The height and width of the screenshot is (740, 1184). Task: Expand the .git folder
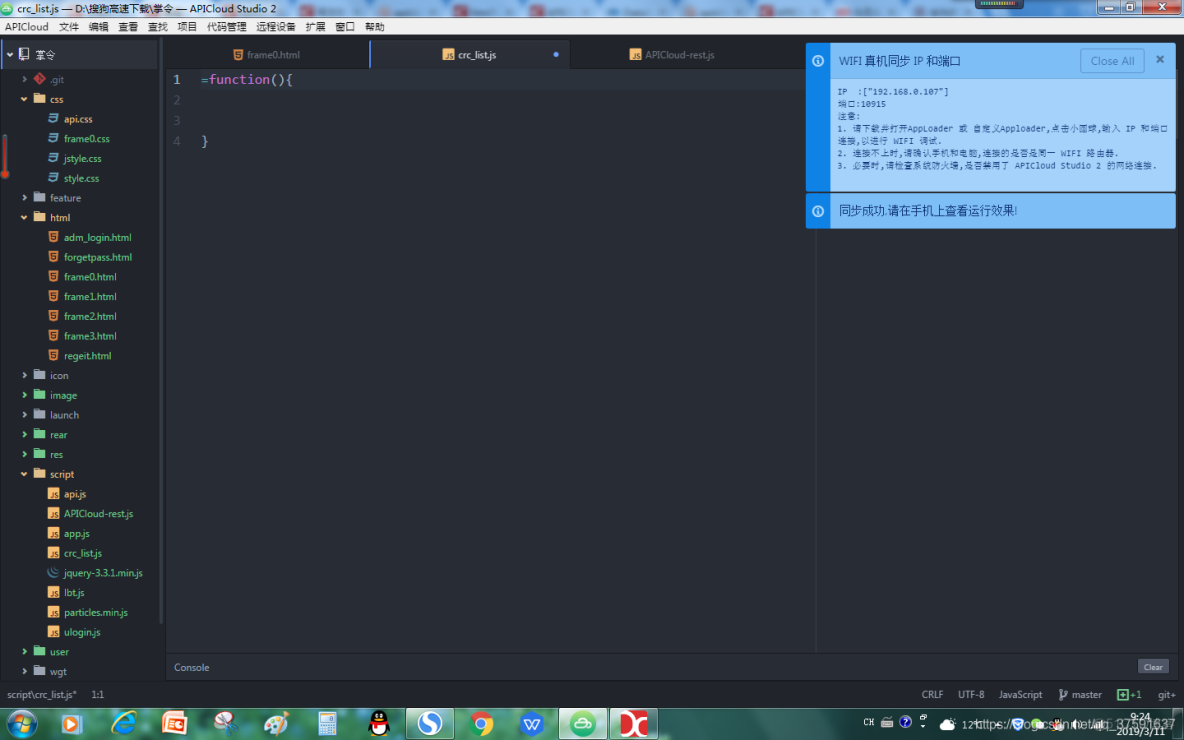point(24,79)
